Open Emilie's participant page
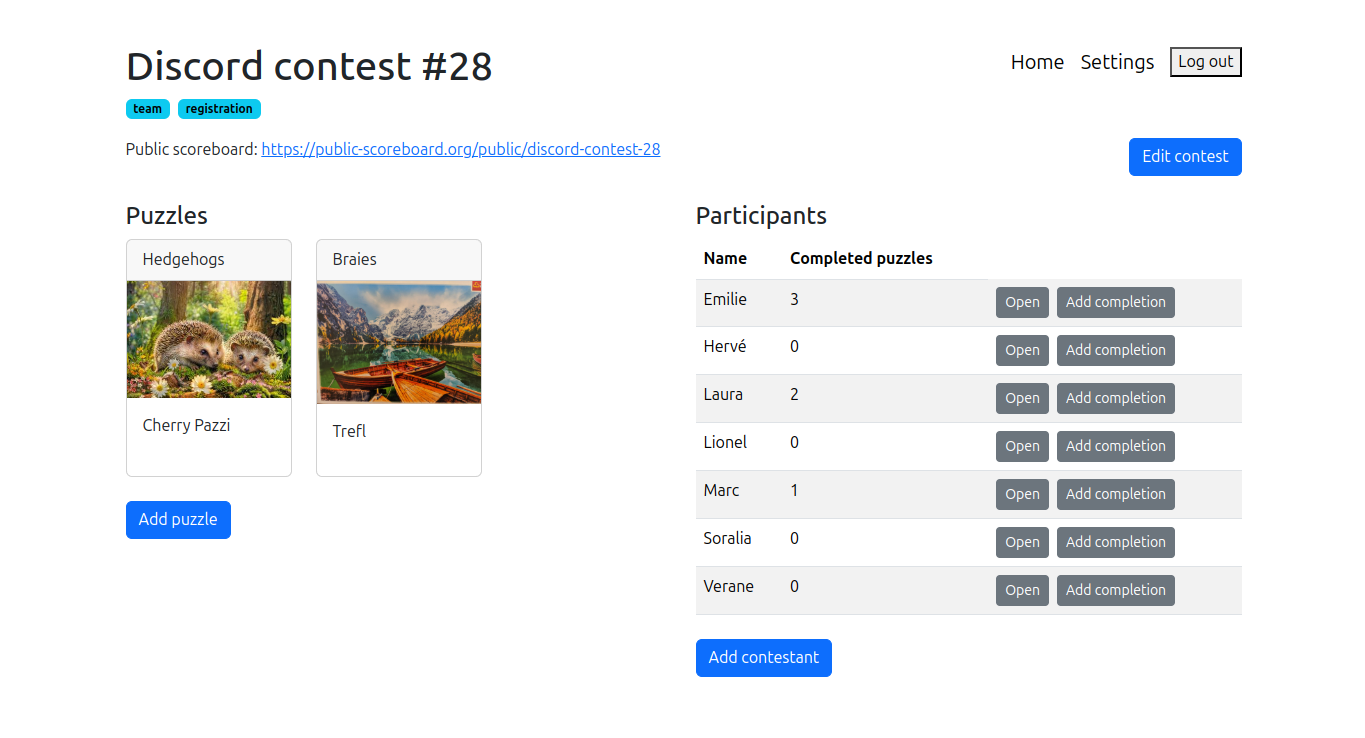 click(x=1022, y=303)
